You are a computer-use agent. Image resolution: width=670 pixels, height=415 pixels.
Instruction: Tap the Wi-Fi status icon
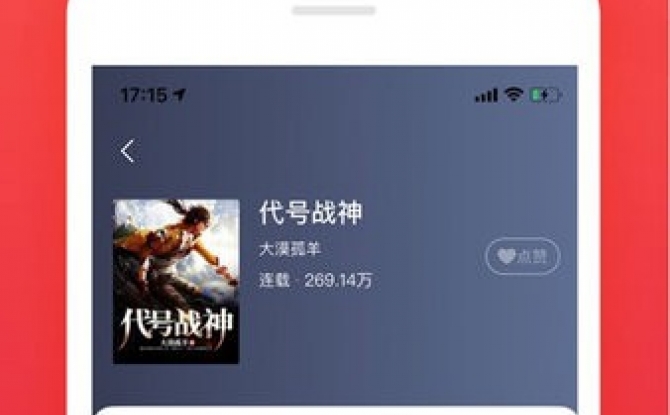point(513,94)
